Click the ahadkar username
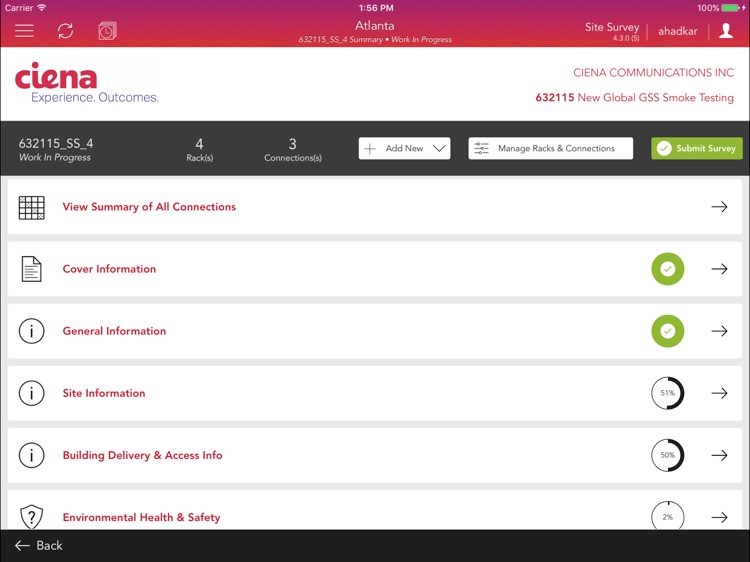The image size is (750, 562). click(x=678, y=31)
